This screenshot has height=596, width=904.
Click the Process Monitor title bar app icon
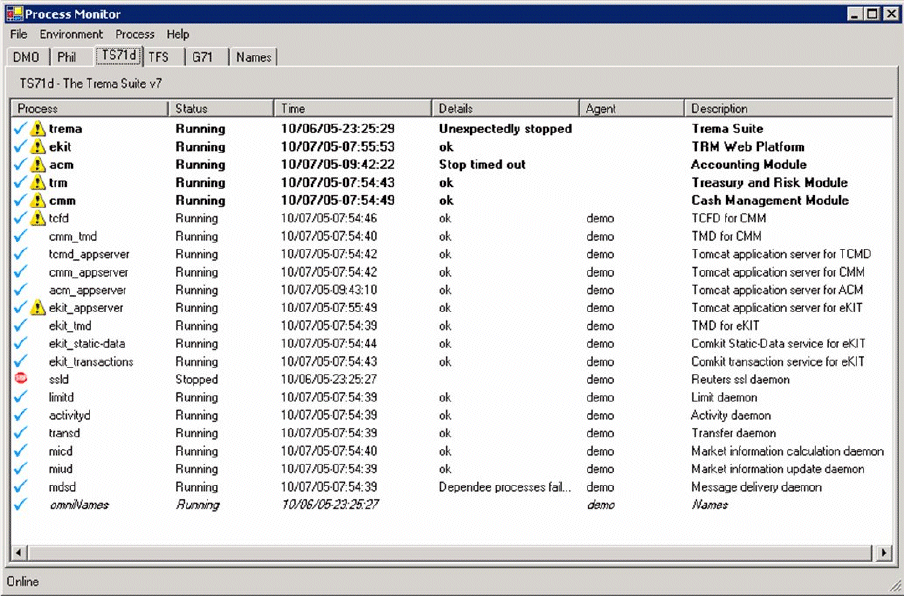[x=14, y=14]
